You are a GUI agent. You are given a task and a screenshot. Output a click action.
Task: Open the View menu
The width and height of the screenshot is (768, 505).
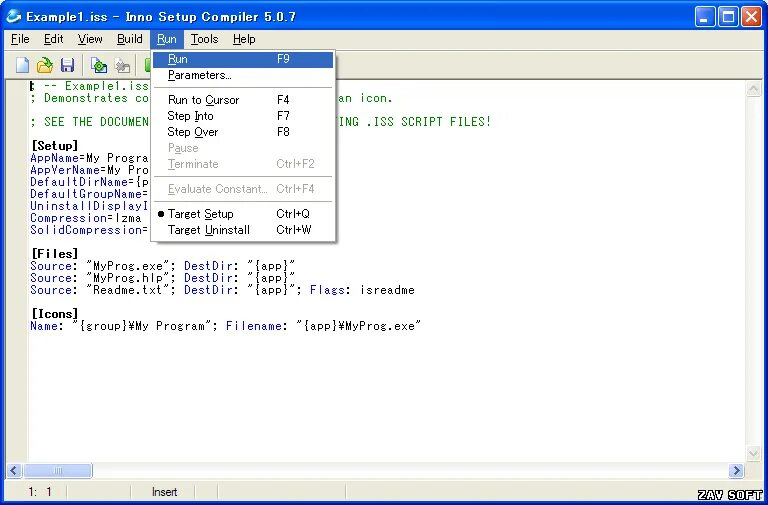[90, 39]
